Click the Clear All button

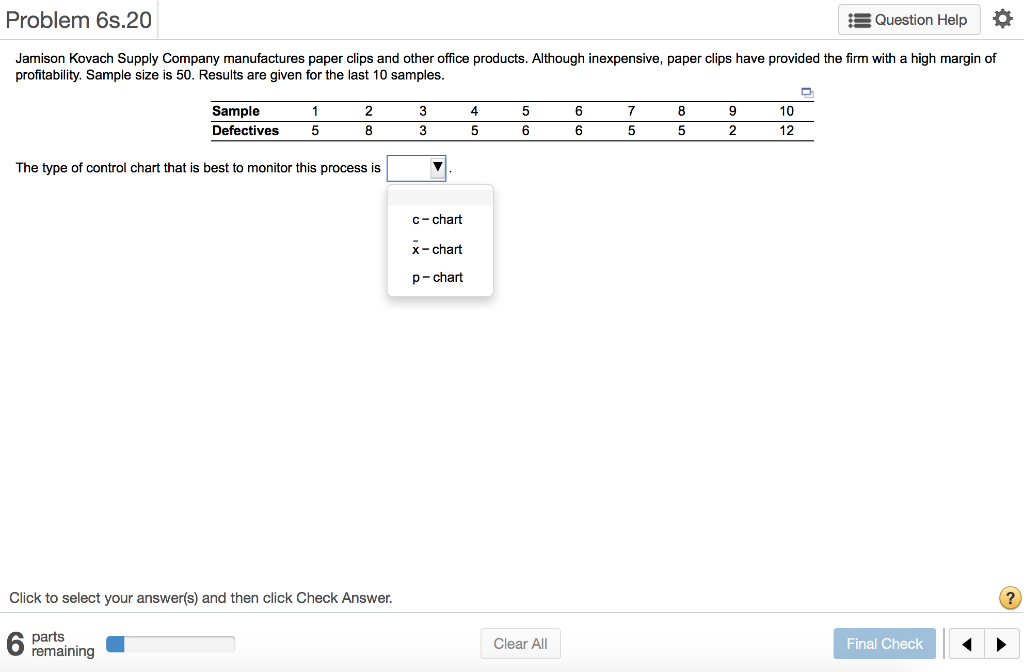click(x=520, y=644)
